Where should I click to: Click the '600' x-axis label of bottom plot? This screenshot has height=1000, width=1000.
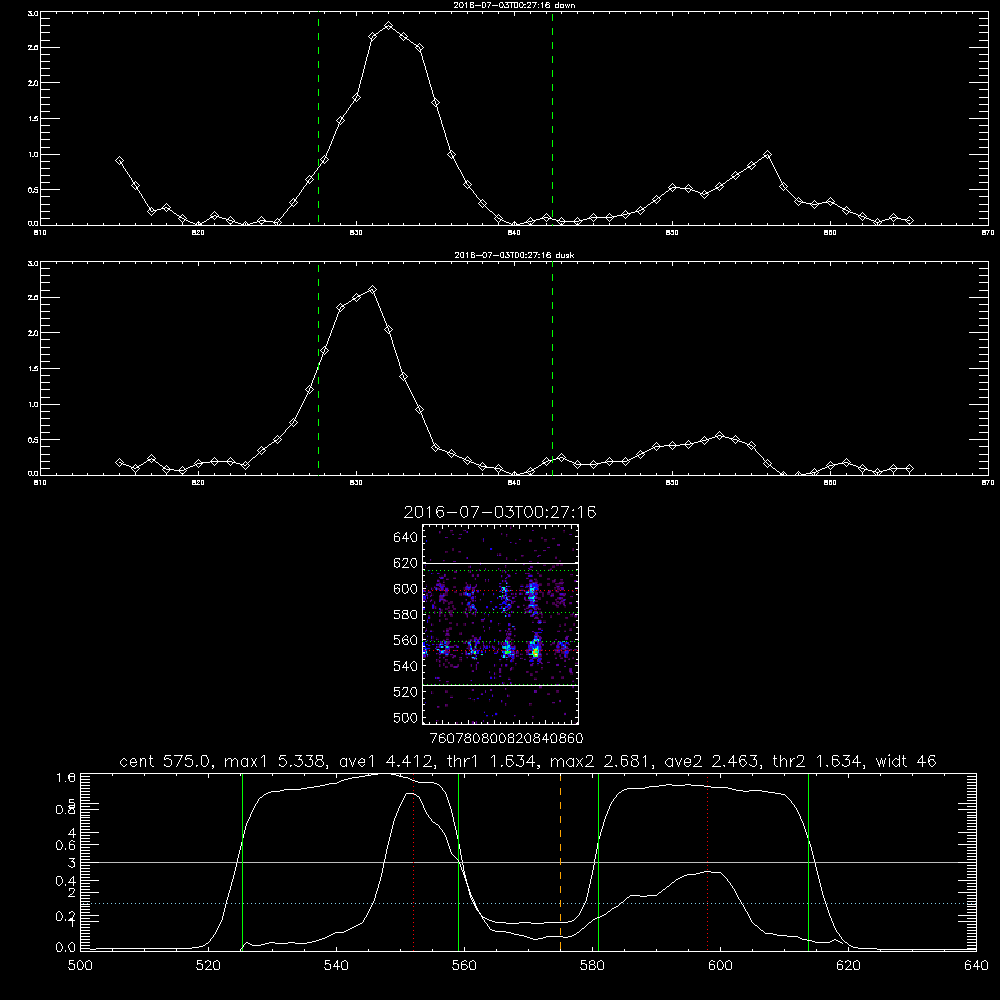pos(720,965)
